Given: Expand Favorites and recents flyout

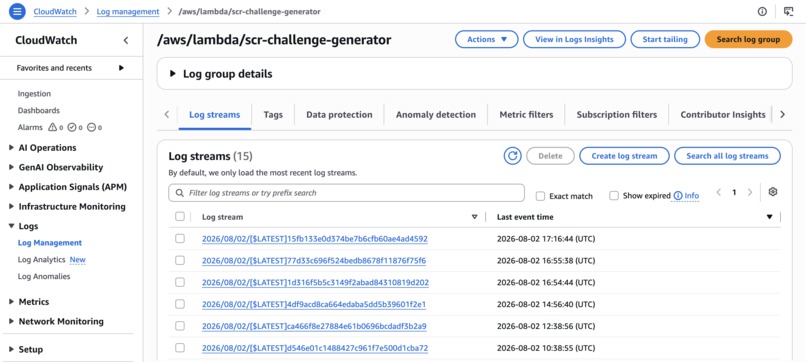Looking at the screenshot, I should 121,68.
